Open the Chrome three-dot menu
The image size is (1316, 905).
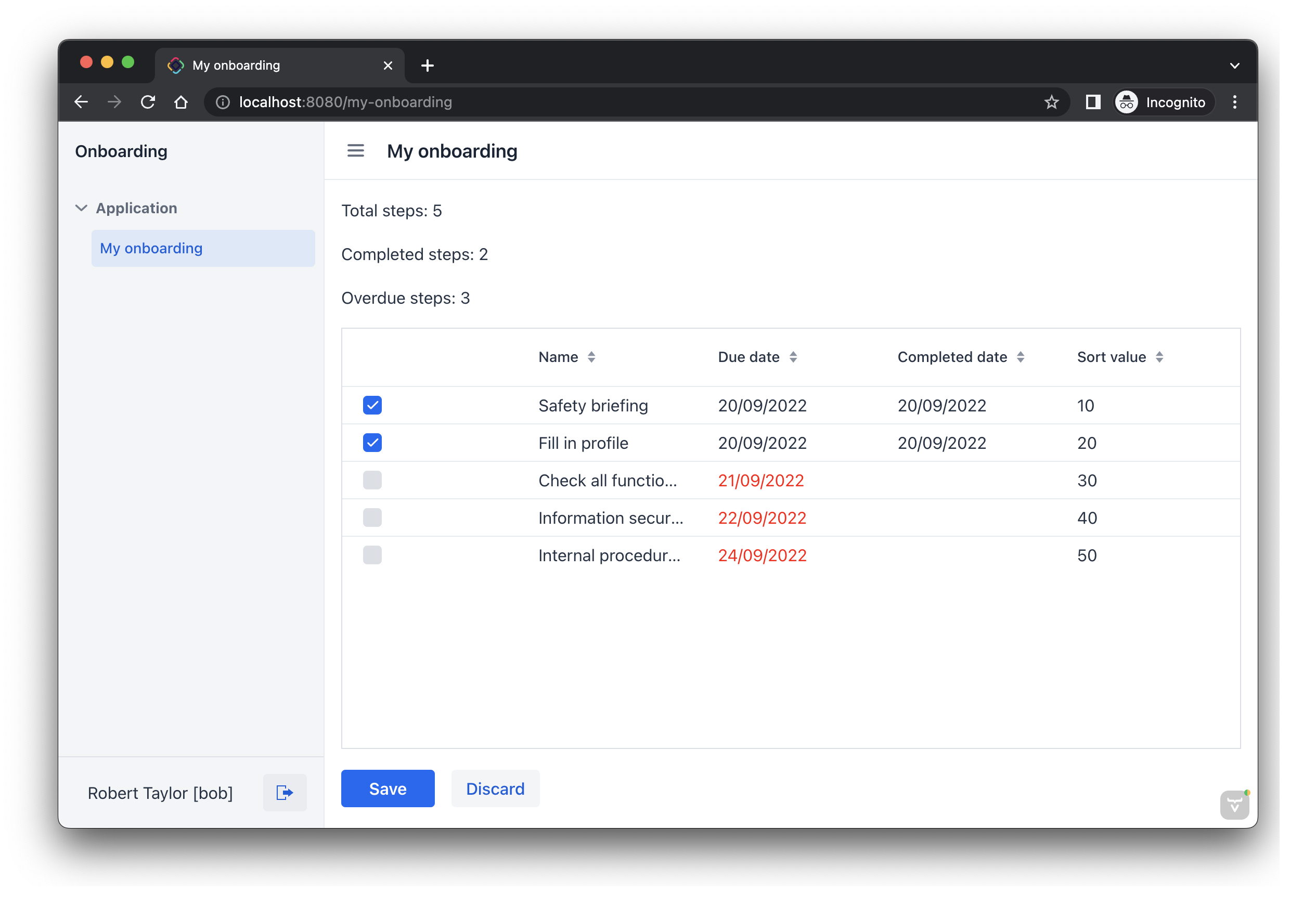tap(1234, 102)
